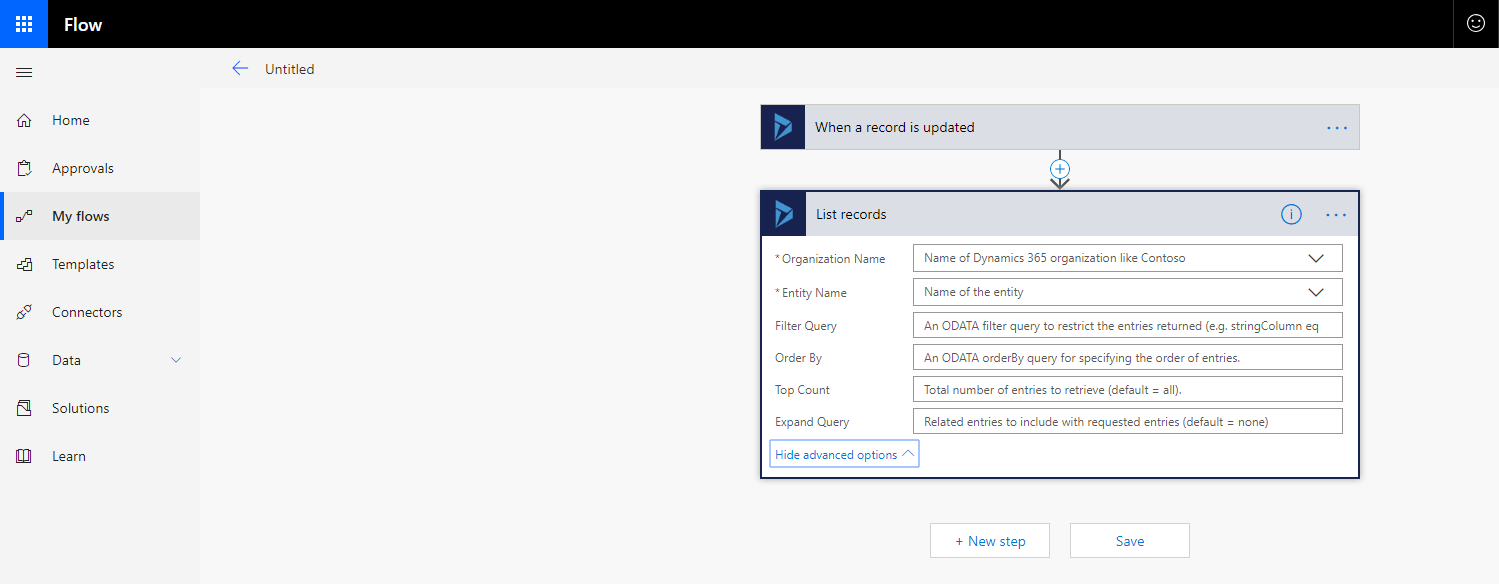Click the Top Count input field
The image size is (1499, 584).
pos(1127,389)
